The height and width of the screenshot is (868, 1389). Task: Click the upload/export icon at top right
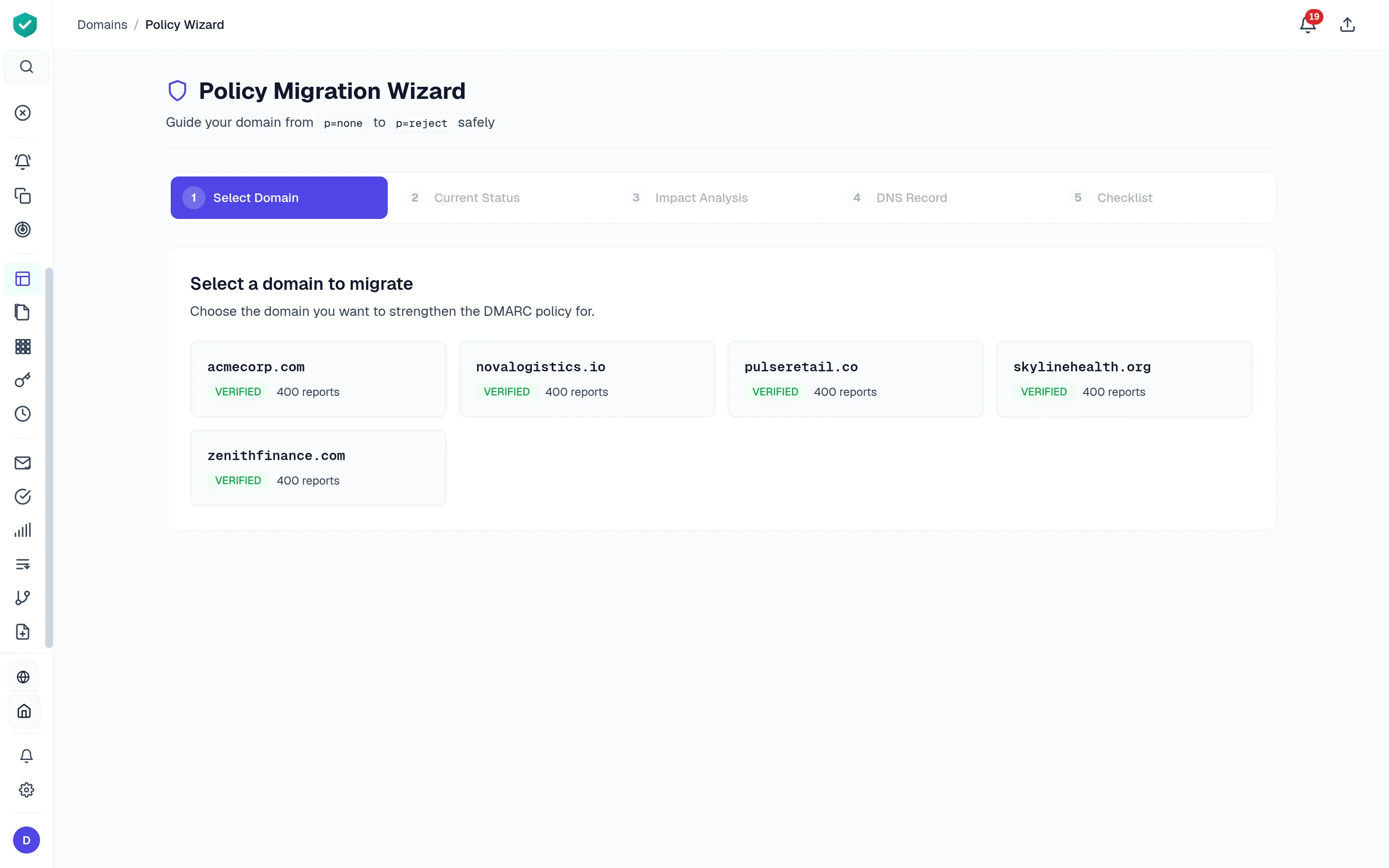click(1348, 24)
